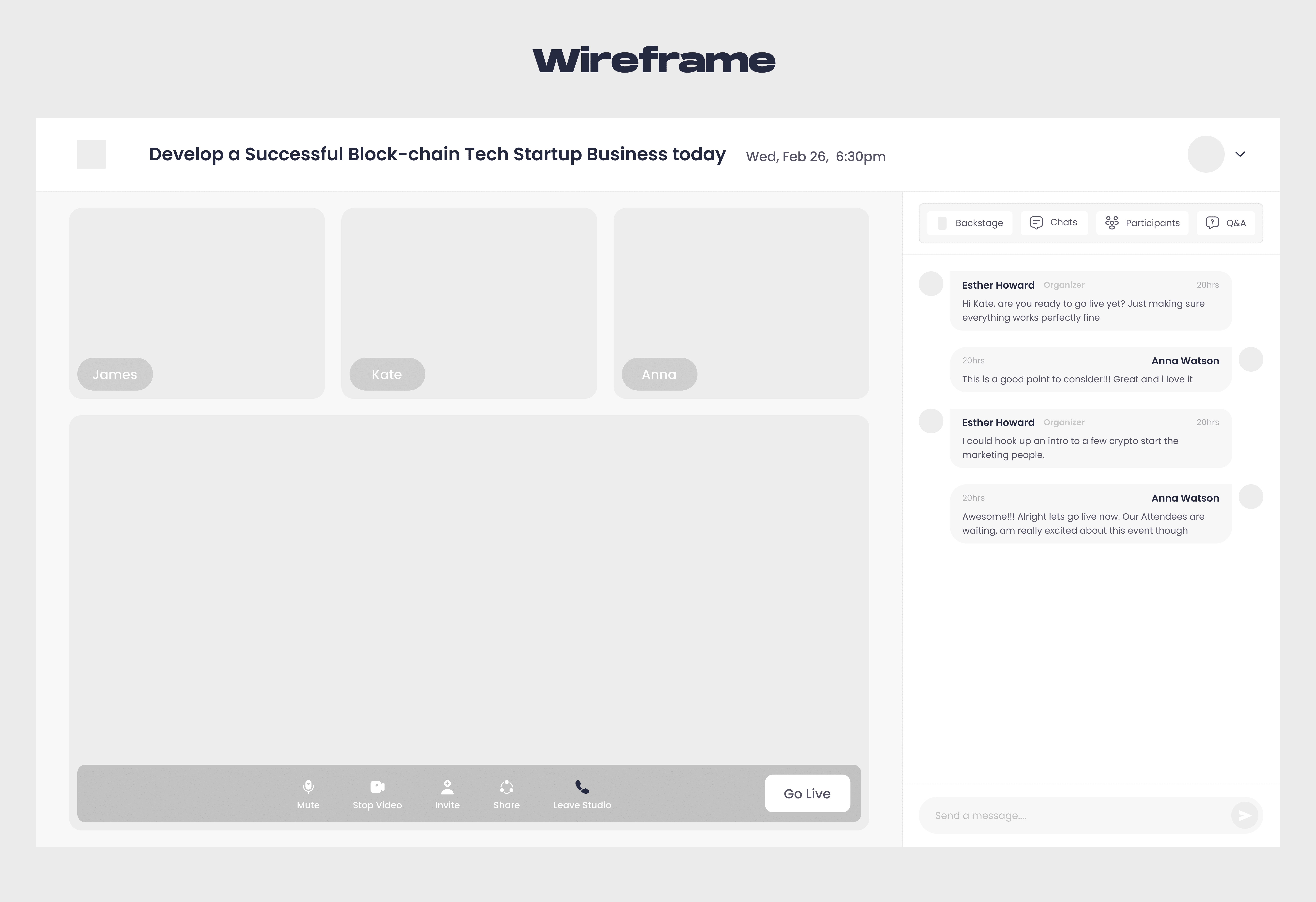Click the Kate name badge

click(x=387, y=374)
